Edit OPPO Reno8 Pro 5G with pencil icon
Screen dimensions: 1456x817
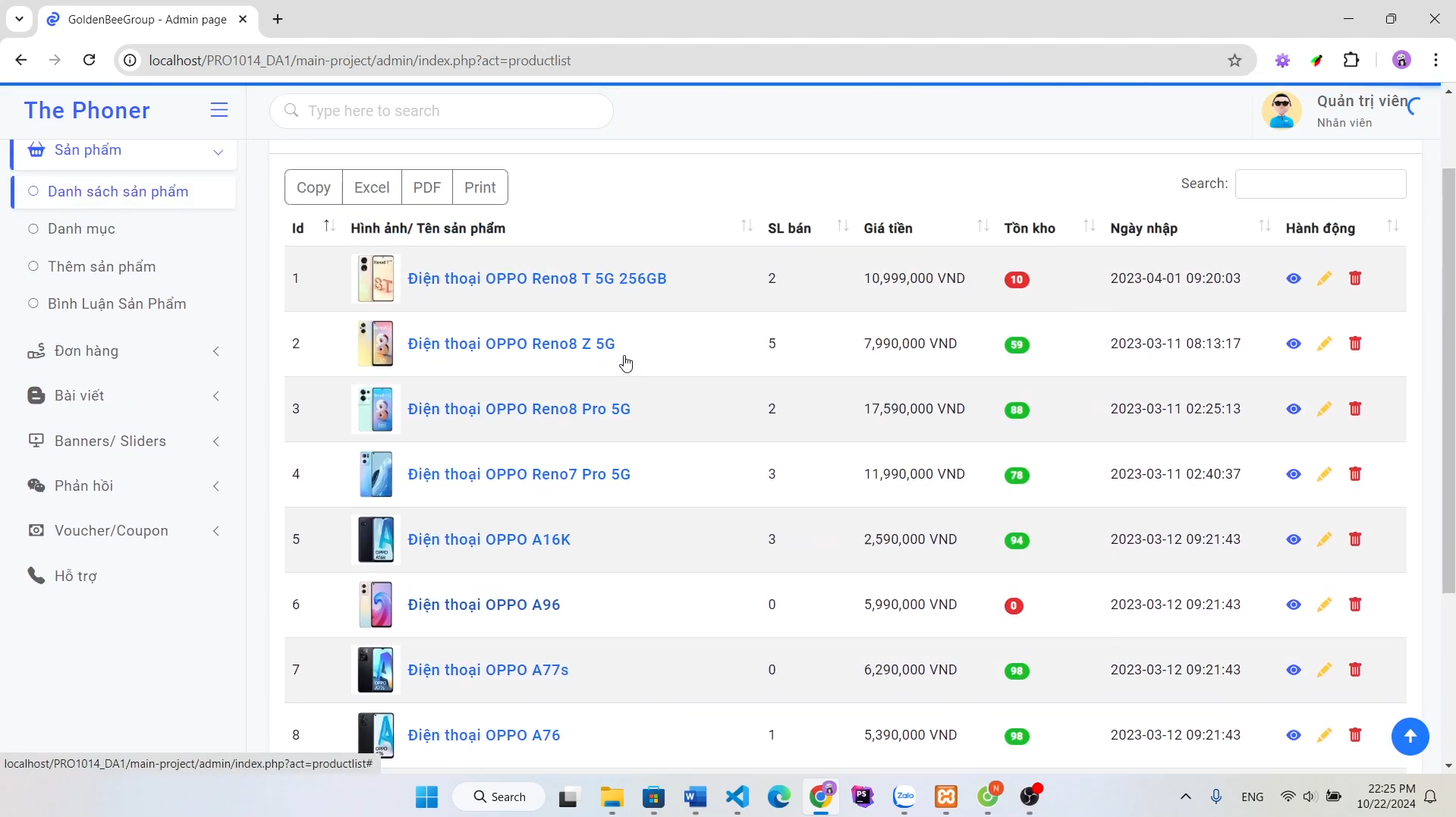[1324, 409]
